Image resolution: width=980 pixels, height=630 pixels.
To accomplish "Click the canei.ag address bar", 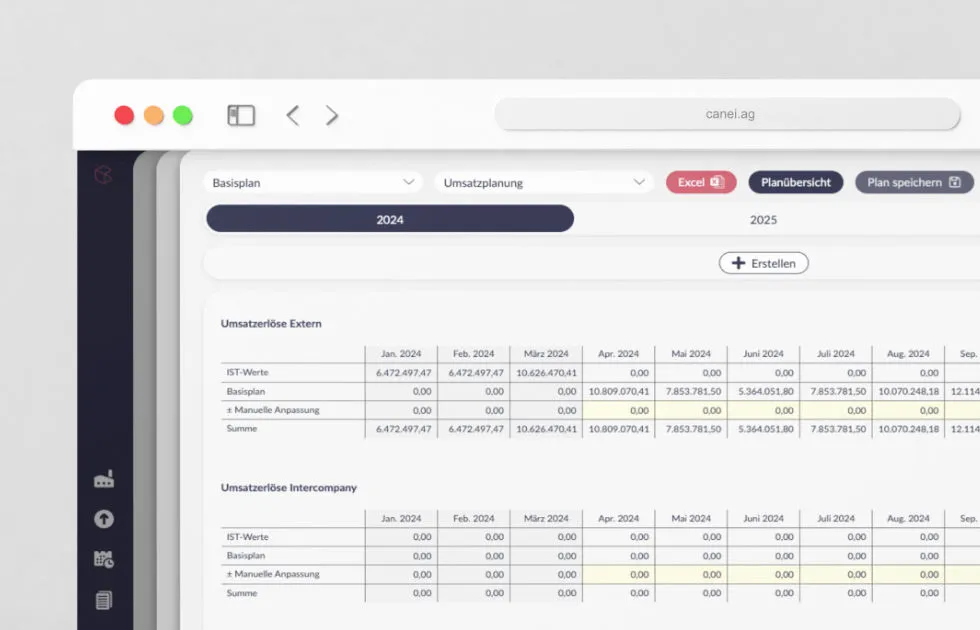I will tap(728, 114).
